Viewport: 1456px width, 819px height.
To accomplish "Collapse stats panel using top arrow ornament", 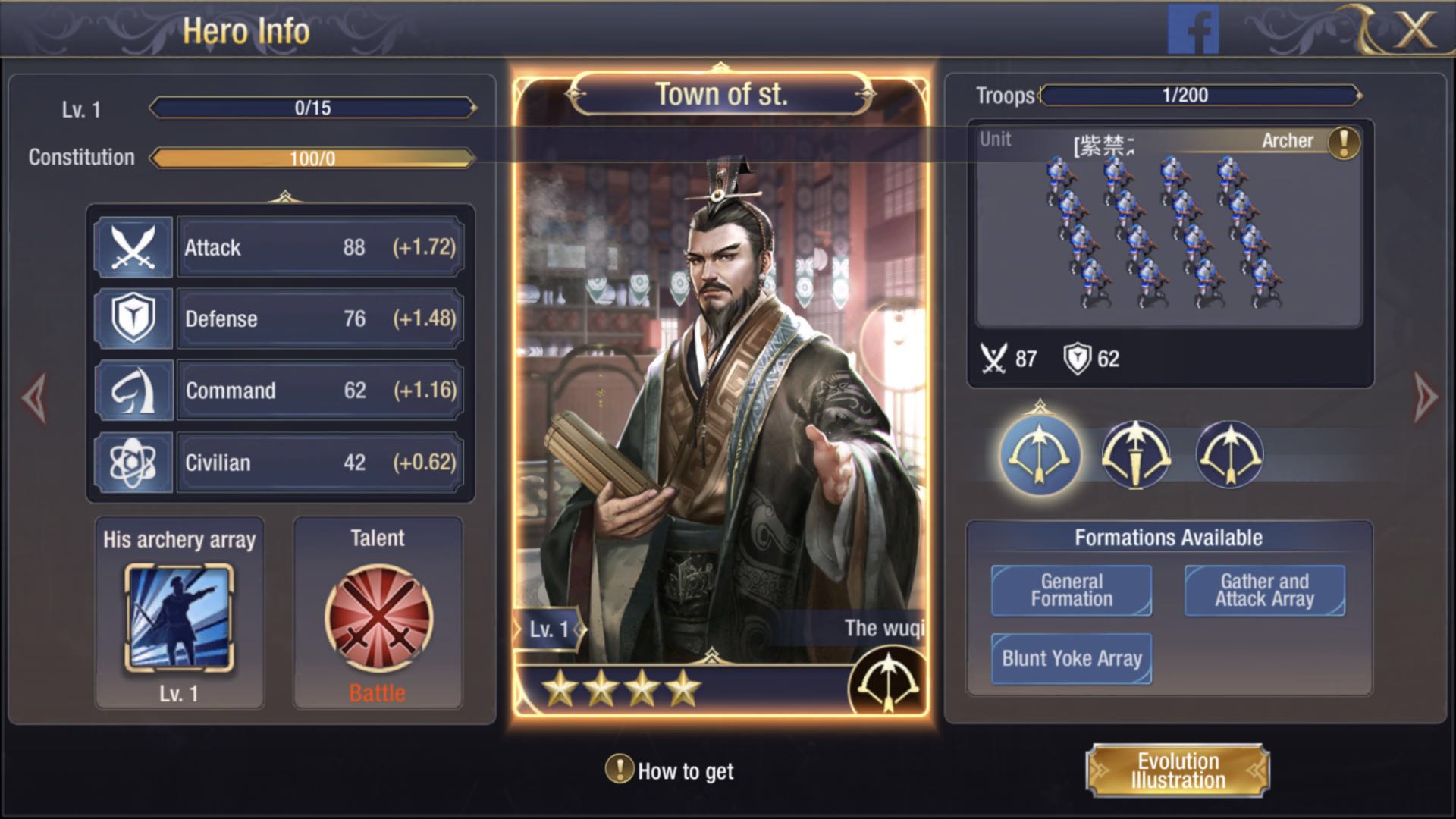I will [x=285, y=196].
